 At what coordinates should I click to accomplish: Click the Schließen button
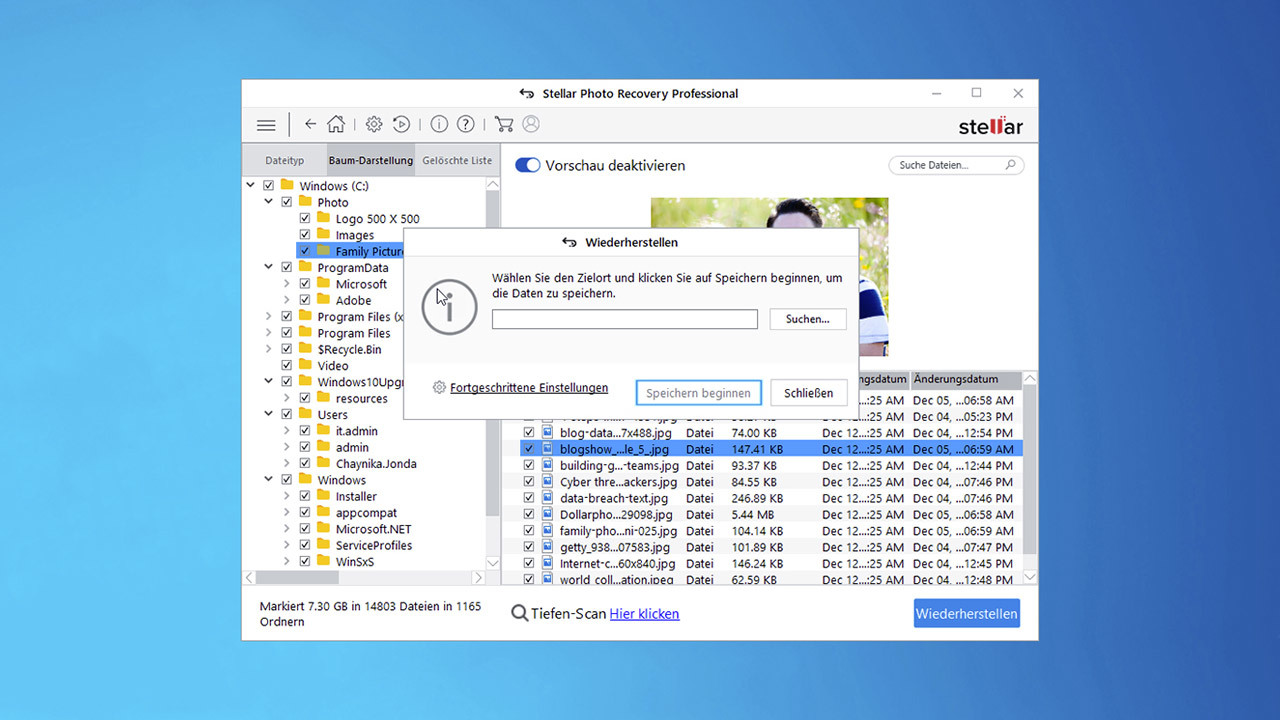[808, 393]
